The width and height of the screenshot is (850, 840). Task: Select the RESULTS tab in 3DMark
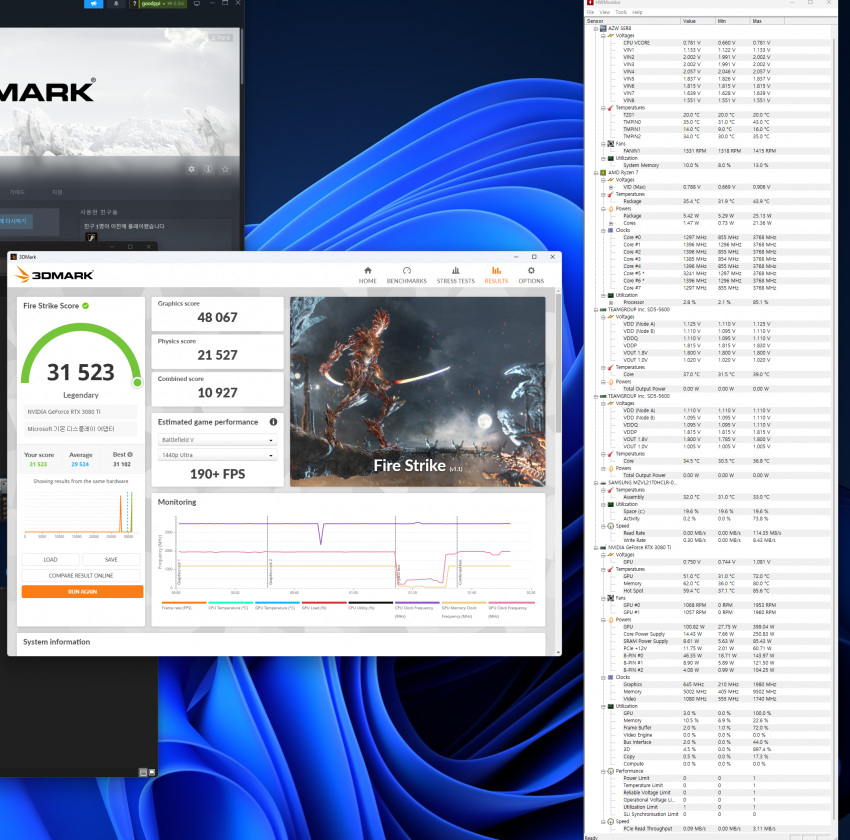[x=496, y=275]
